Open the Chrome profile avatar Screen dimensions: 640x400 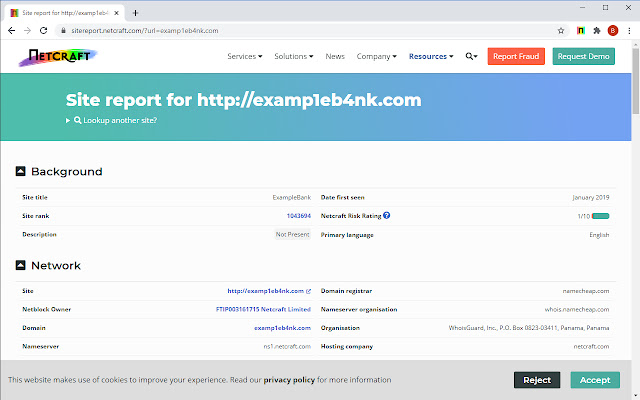pos(613,31)
